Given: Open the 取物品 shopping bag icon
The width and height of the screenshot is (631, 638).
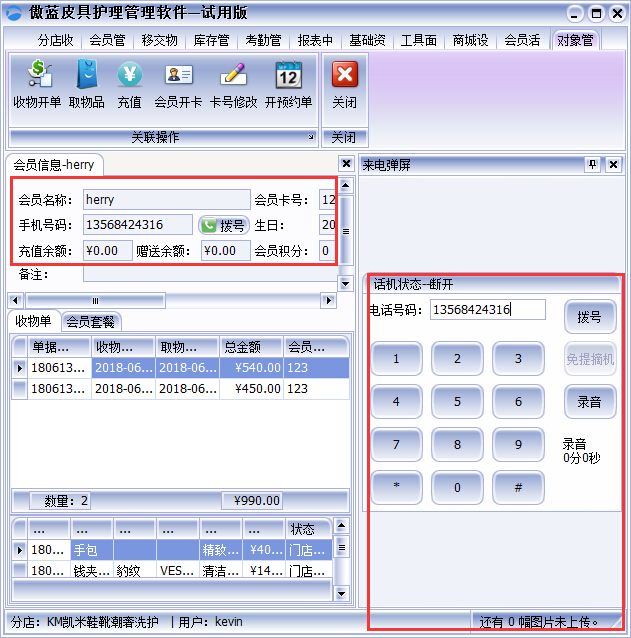Looking at the screenshot, I should pos(86,83).
